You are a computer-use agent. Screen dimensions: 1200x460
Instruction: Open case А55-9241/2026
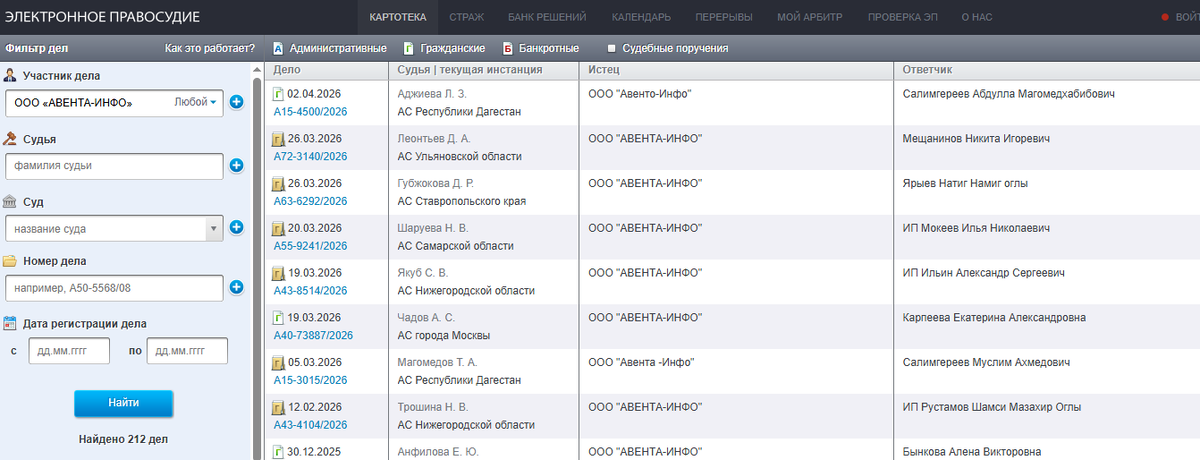click(311, 246)
